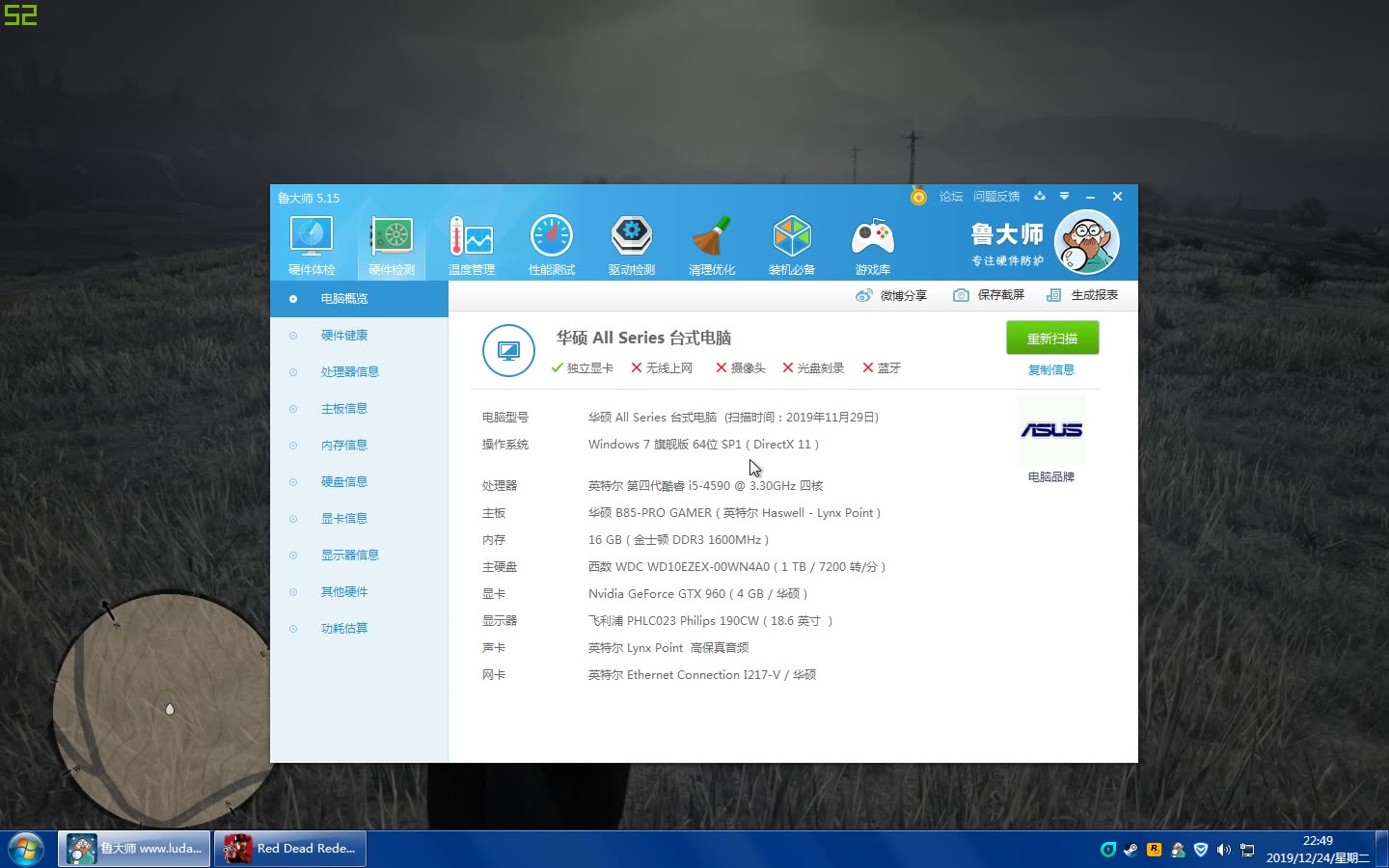Click the gold medal icon in title bar

coord(918,196)
